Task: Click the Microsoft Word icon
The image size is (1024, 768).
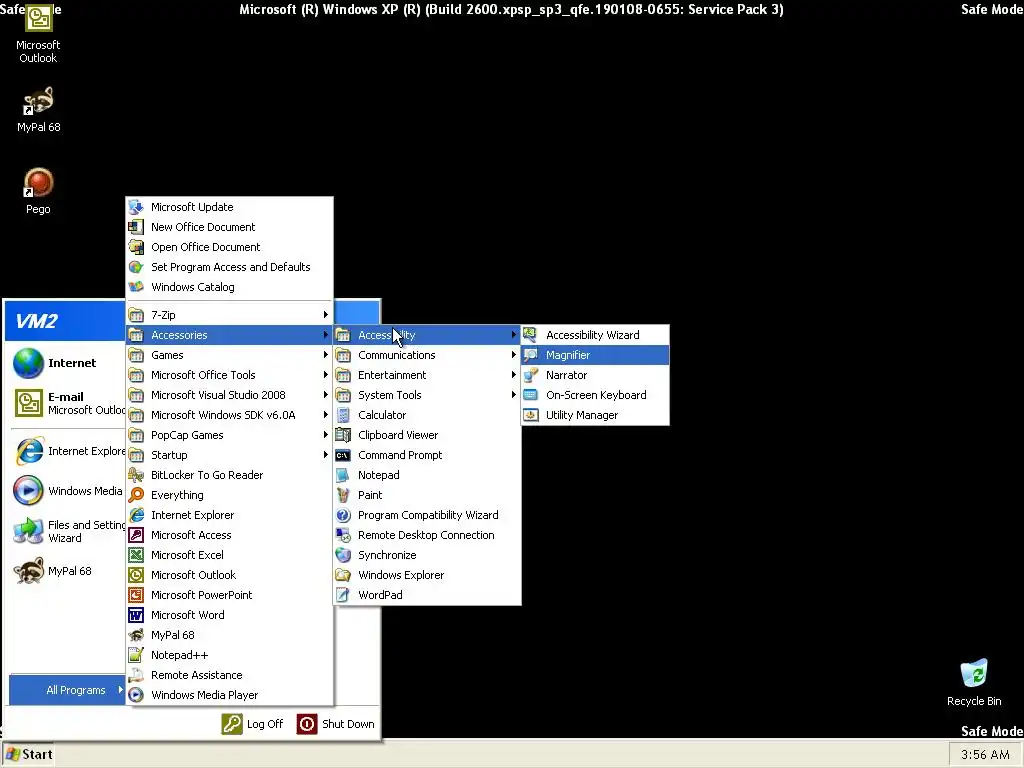Action: point(136,615)
